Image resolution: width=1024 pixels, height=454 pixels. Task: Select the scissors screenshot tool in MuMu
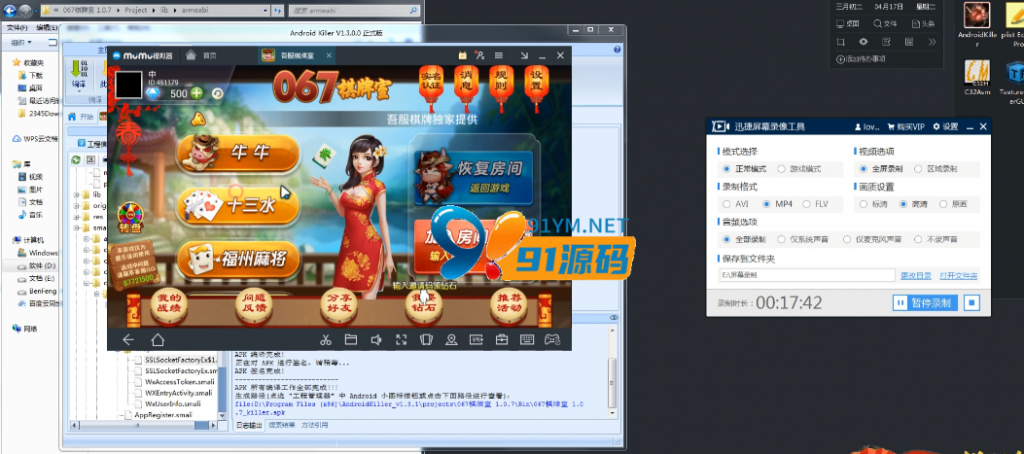[325, 340]
